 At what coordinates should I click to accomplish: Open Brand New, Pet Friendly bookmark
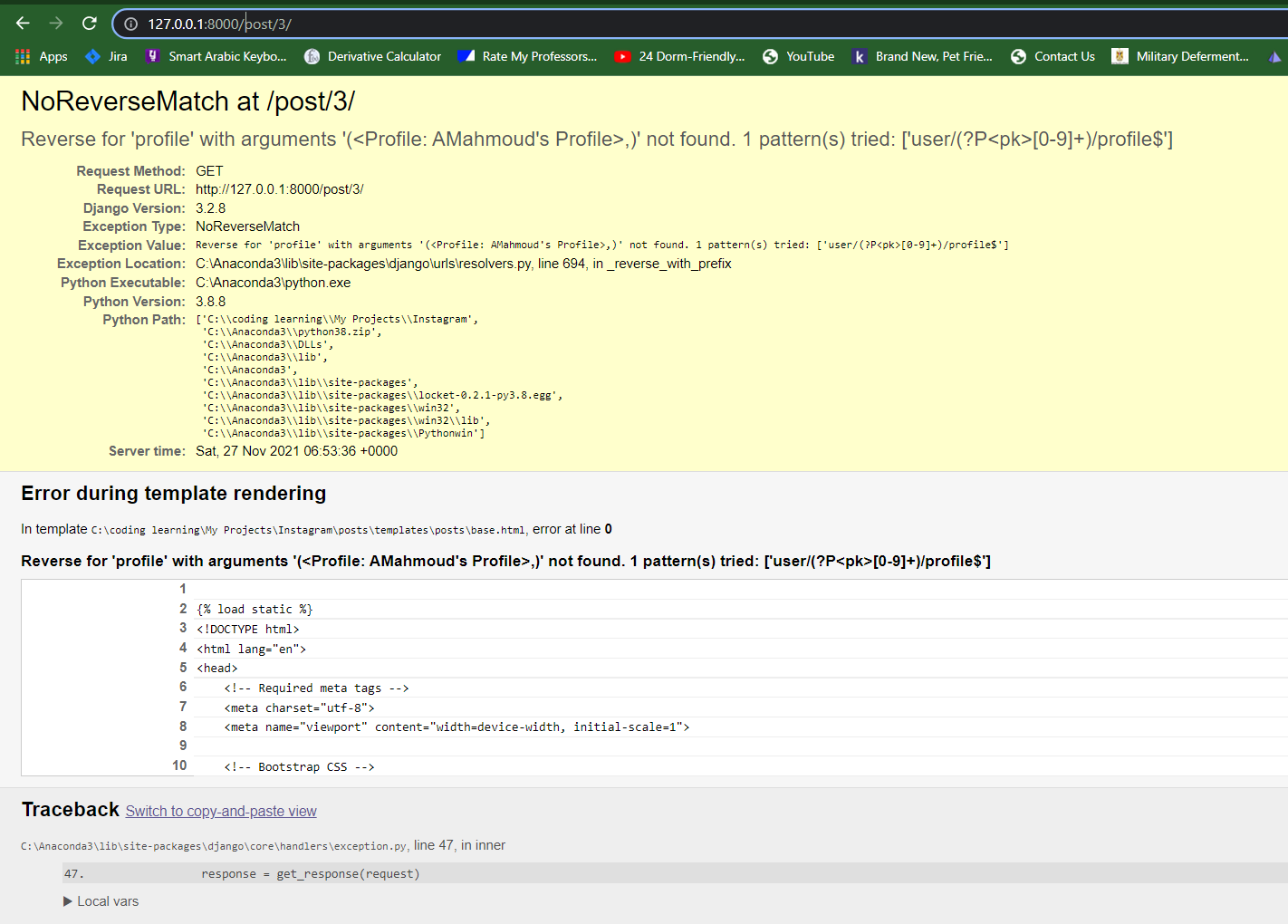click(922, 56)
